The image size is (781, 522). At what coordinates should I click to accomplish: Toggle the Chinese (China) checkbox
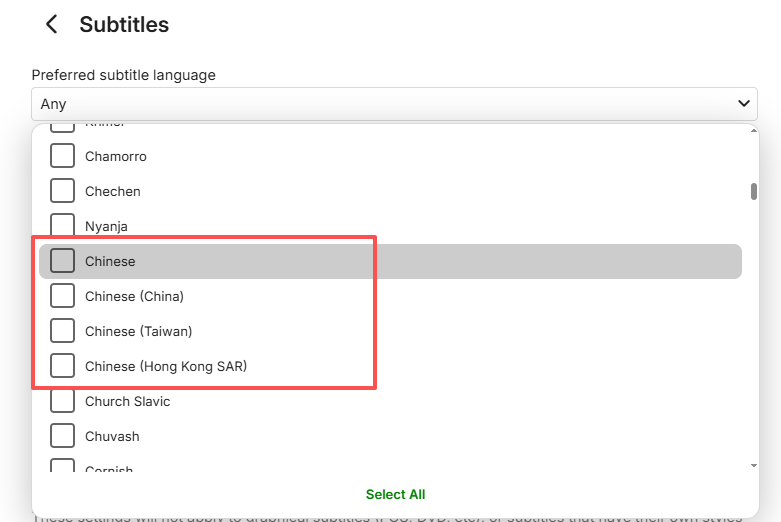click(x=62, y=296)
